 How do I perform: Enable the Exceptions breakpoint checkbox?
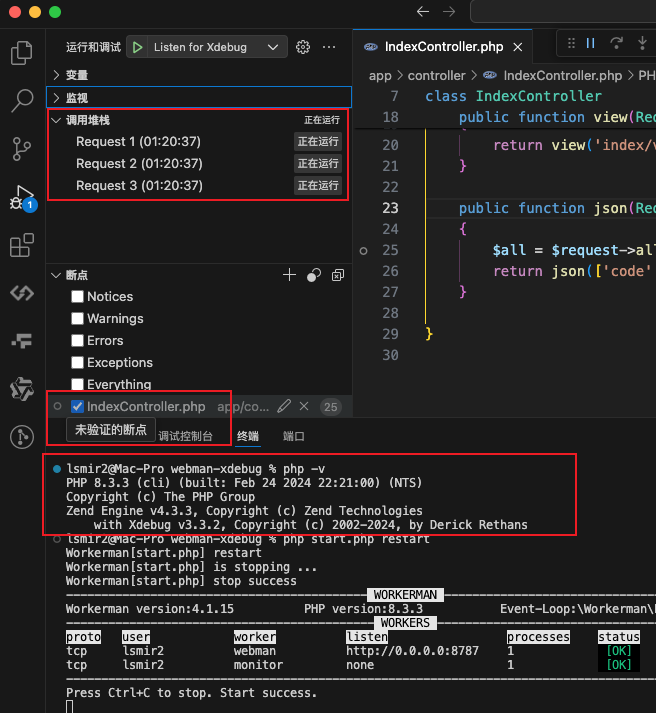point(77,362)
